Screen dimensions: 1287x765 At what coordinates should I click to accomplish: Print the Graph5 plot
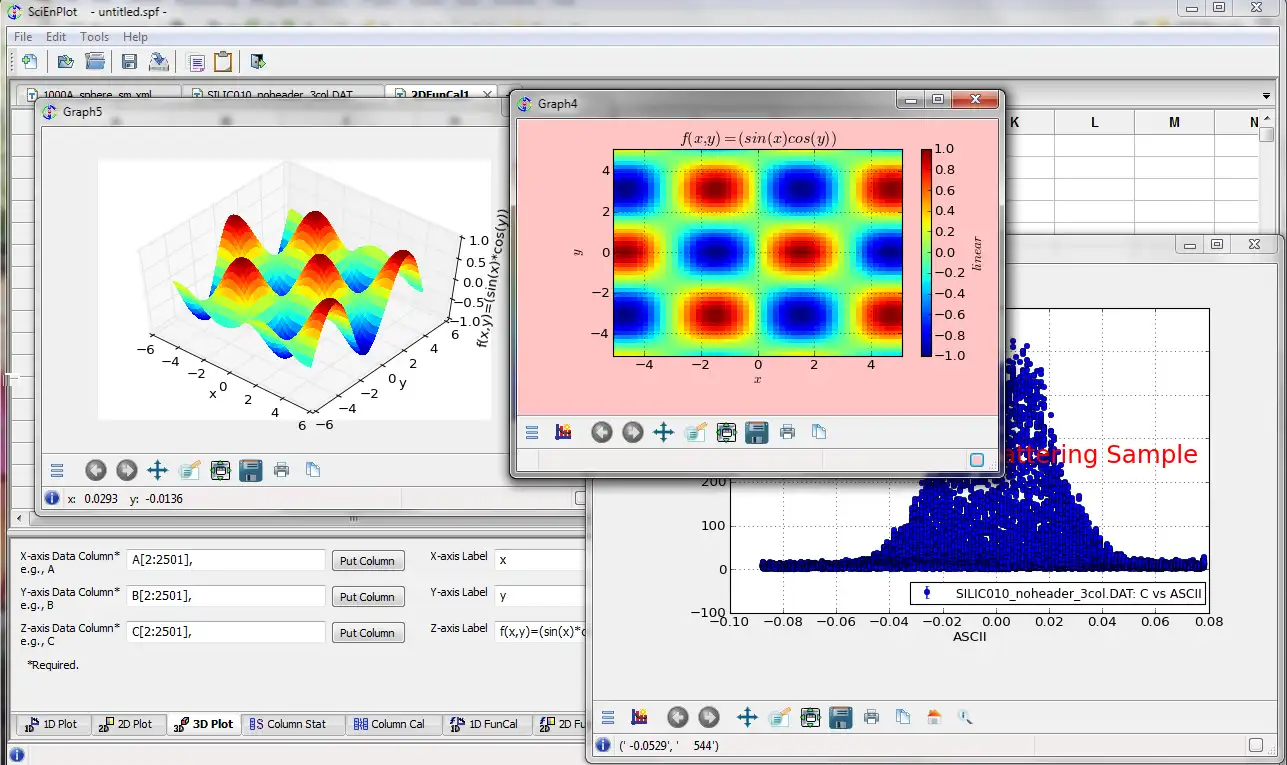point(281,470)
